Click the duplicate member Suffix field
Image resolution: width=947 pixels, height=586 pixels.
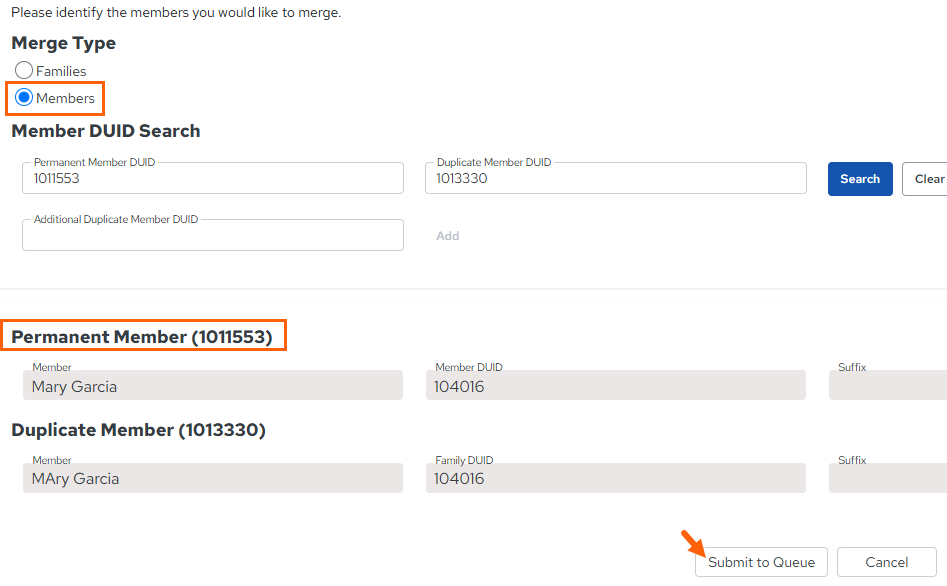[x=888, y=478]
